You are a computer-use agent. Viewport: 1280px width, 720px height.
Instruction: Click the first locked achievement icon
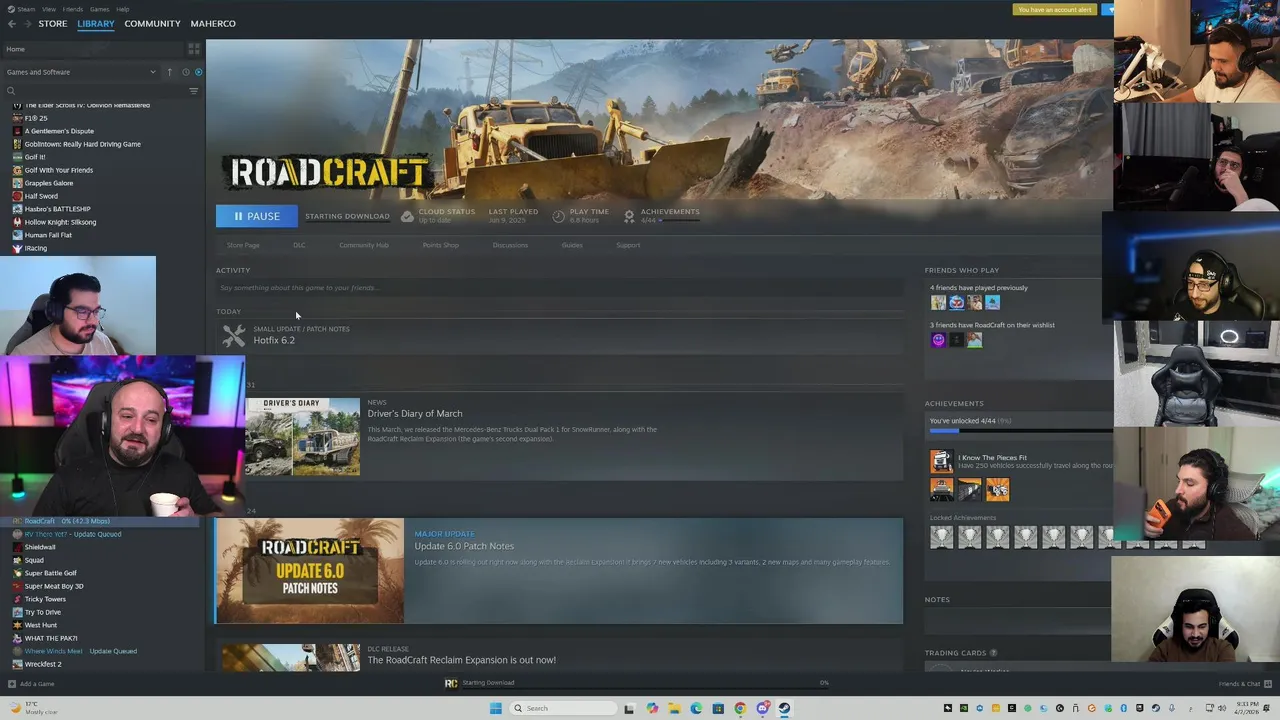941,537
